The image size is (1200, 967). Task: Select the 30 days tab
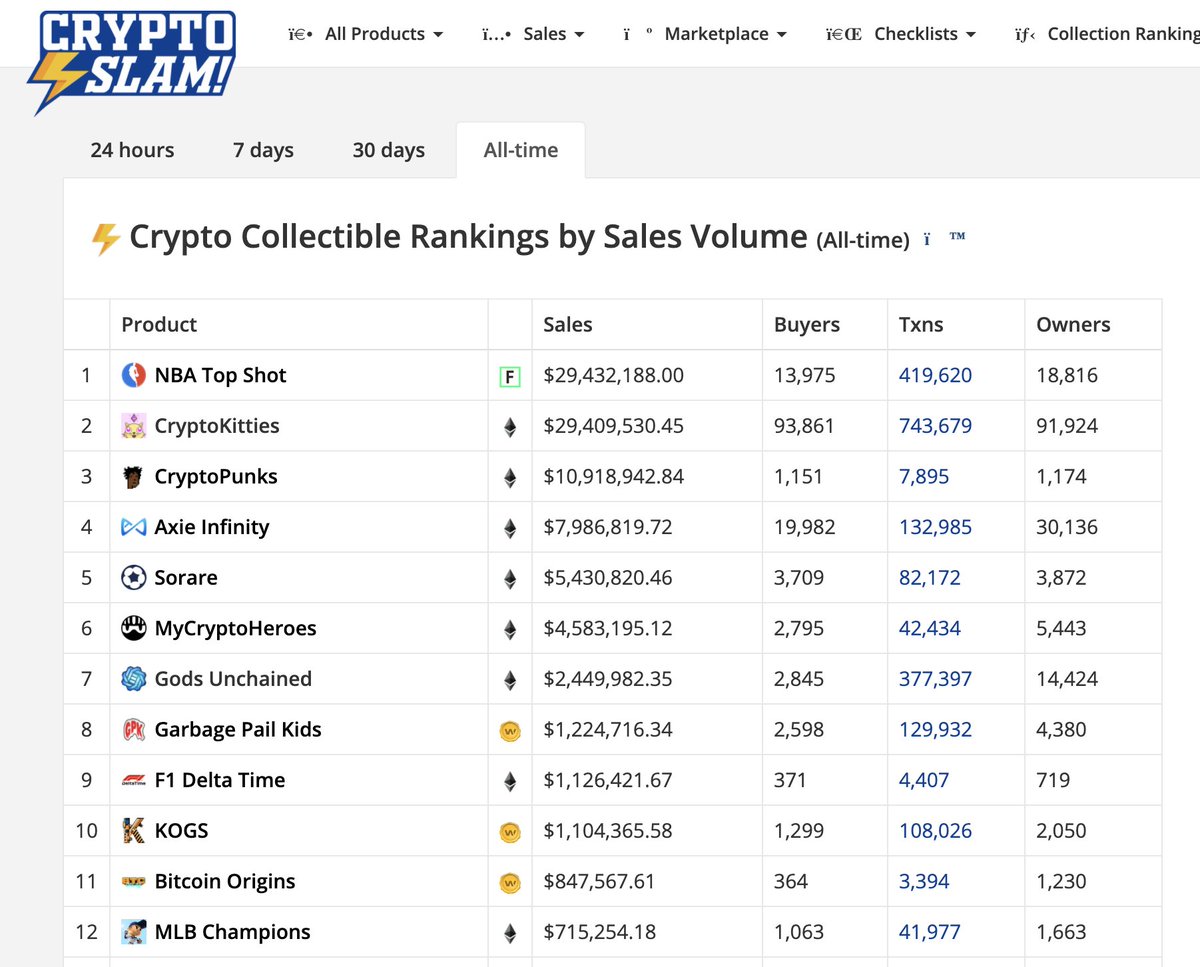click(388, 150)
